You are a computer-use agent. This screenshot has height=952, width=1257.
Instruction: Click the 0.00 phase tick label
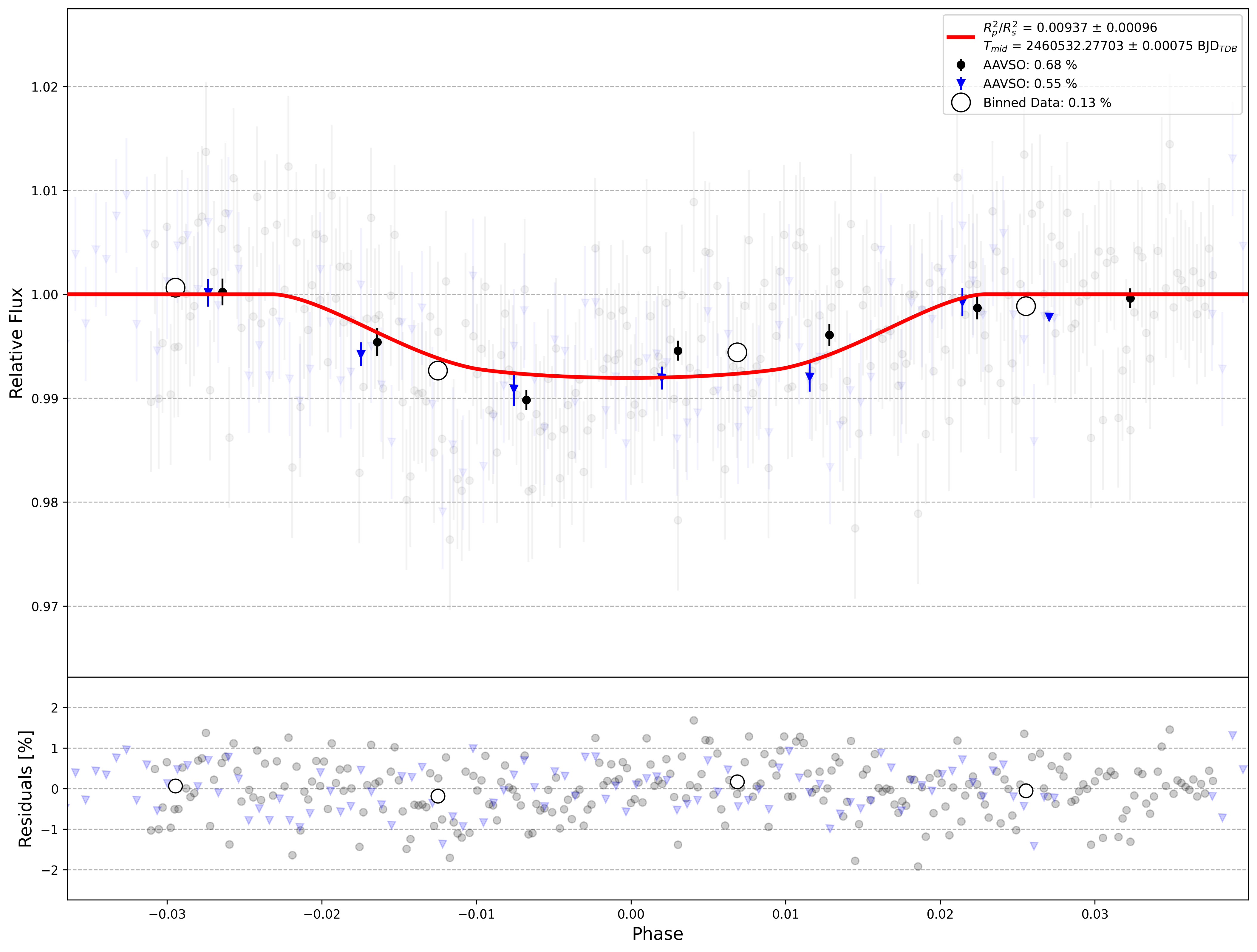pos(631,914)
